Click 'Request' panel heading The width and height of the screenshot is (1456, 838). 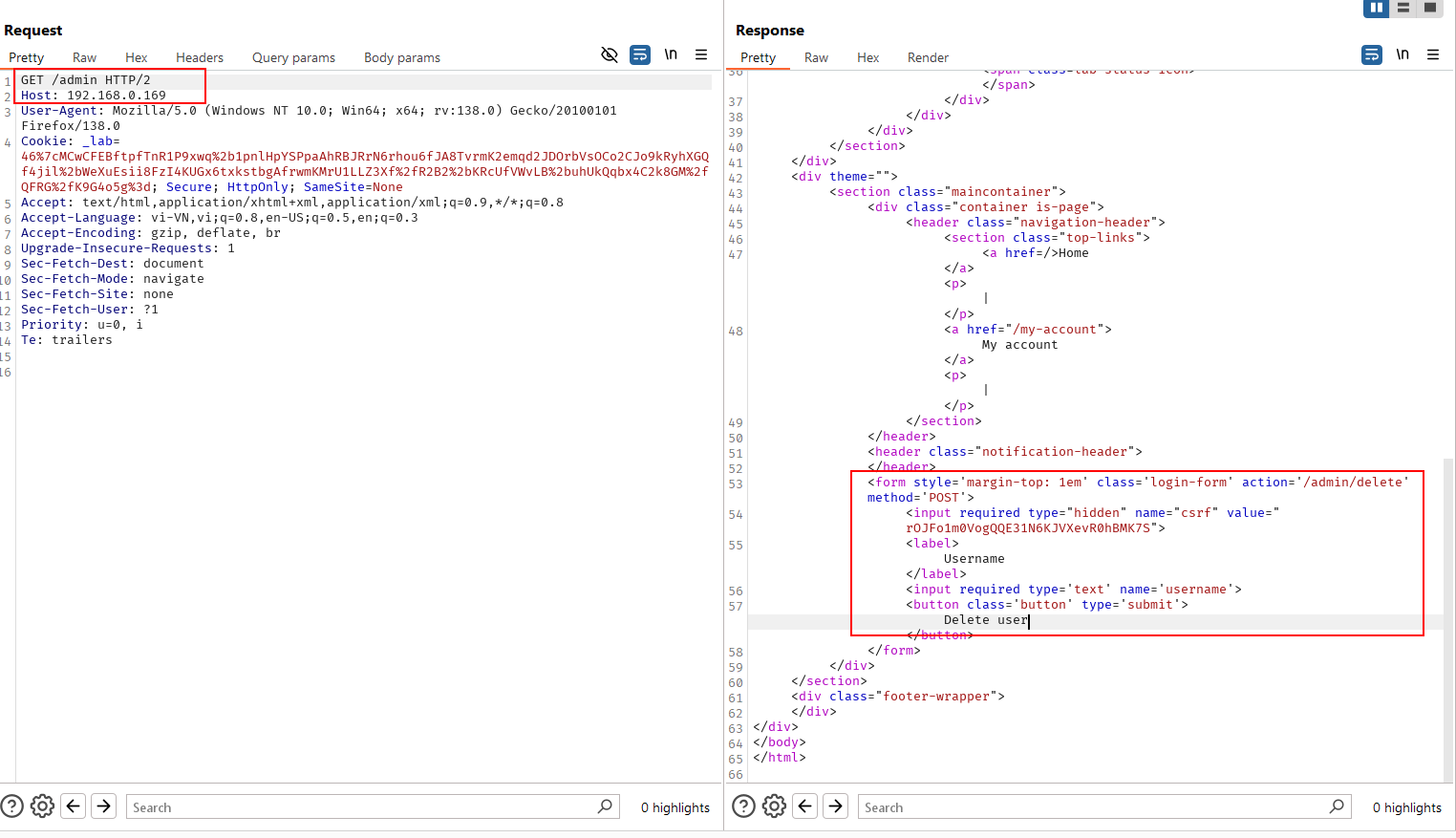tap(33, 31)
